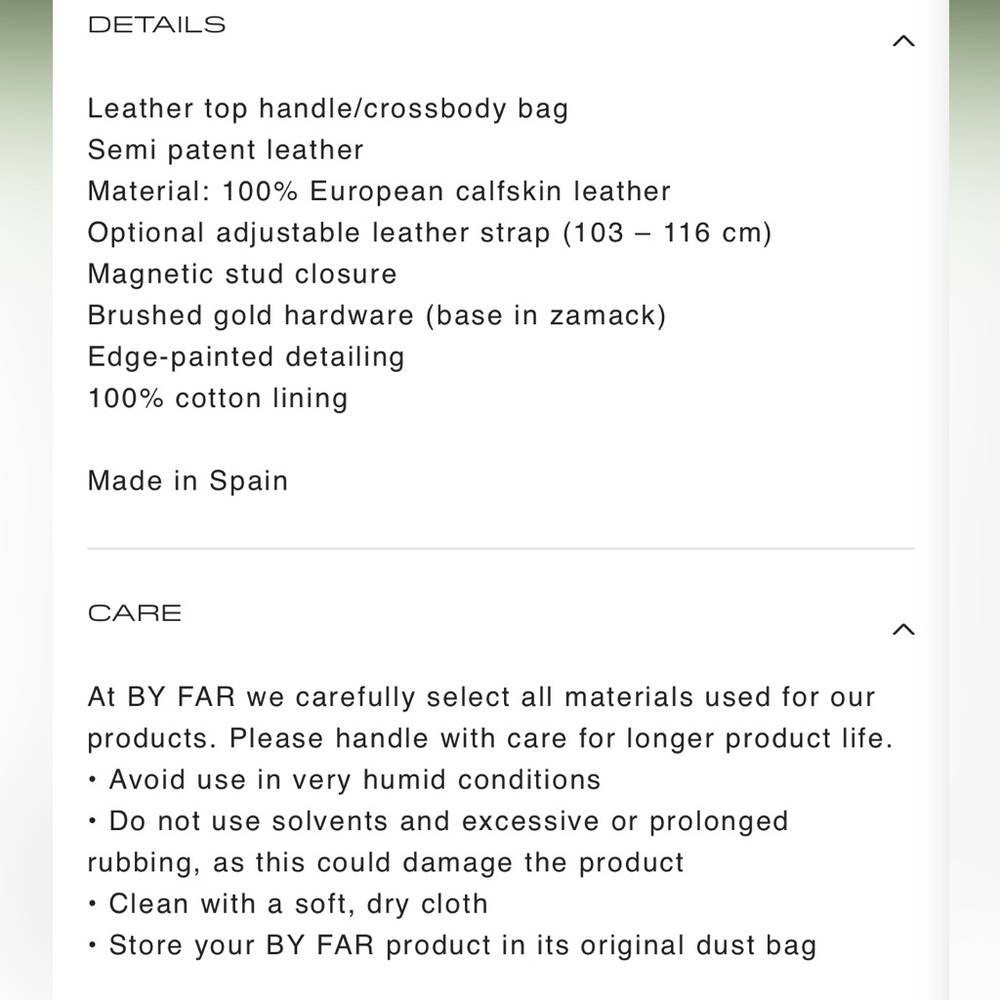Select the 'Leather top handle/crossbody bag' line
Image resolution: width=1000 pixels, height=1000 pixels.
pyautogui.click(x=328, y=108)
